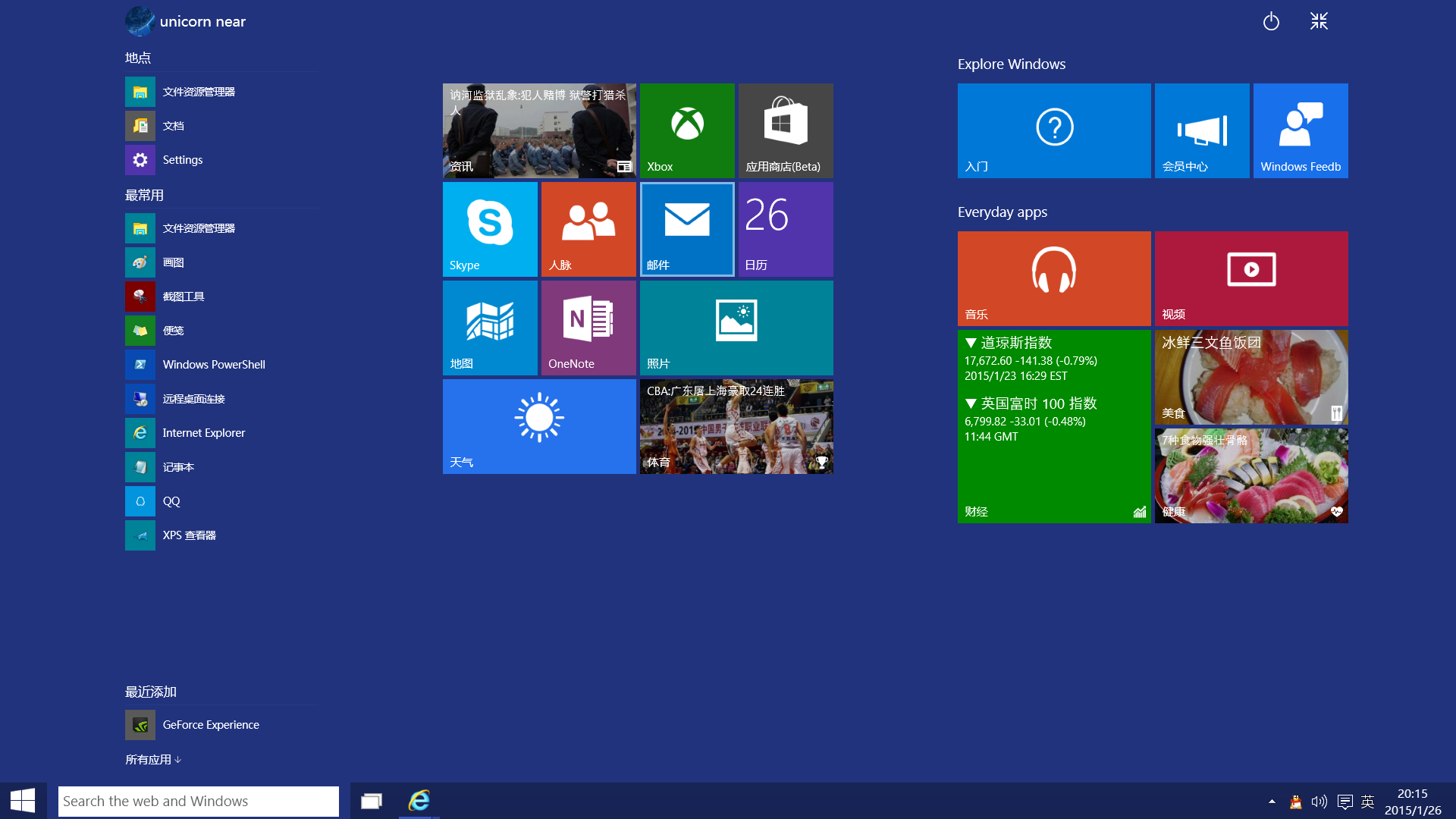Open Settings from the places list
1456x819 pixels.
pyautogui.click(x=182, y=160)
